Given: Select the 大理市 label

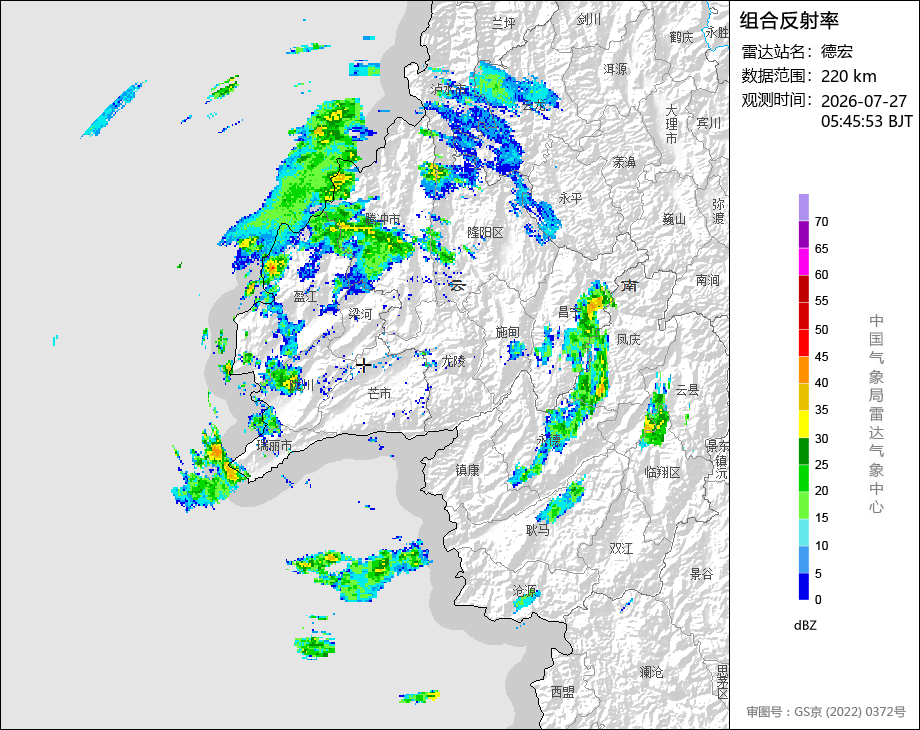Looking at the screenshot, I should [x=671, y=124].
